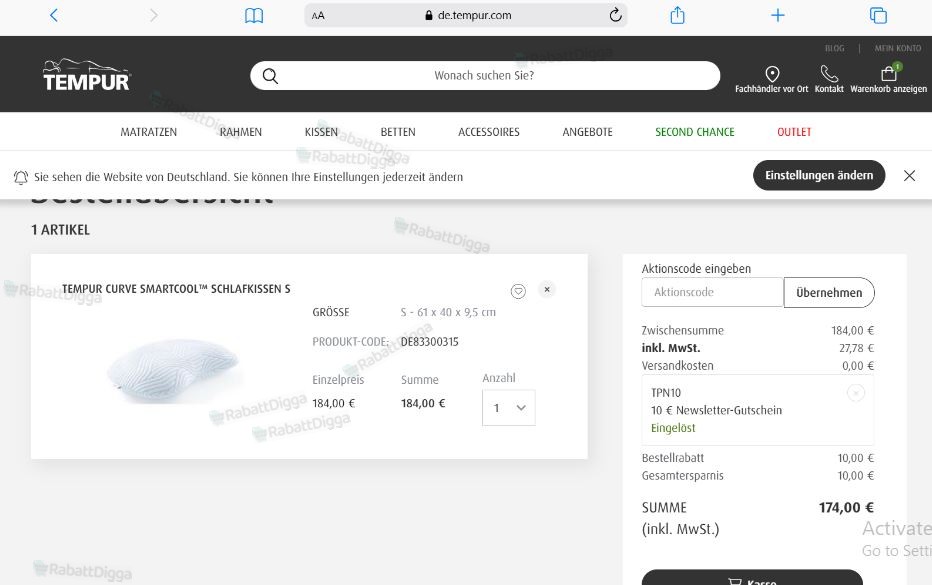This screenshot has height=585, width=932.
Task: Click the Einstellungen ändern button
Action: (819, 175)
